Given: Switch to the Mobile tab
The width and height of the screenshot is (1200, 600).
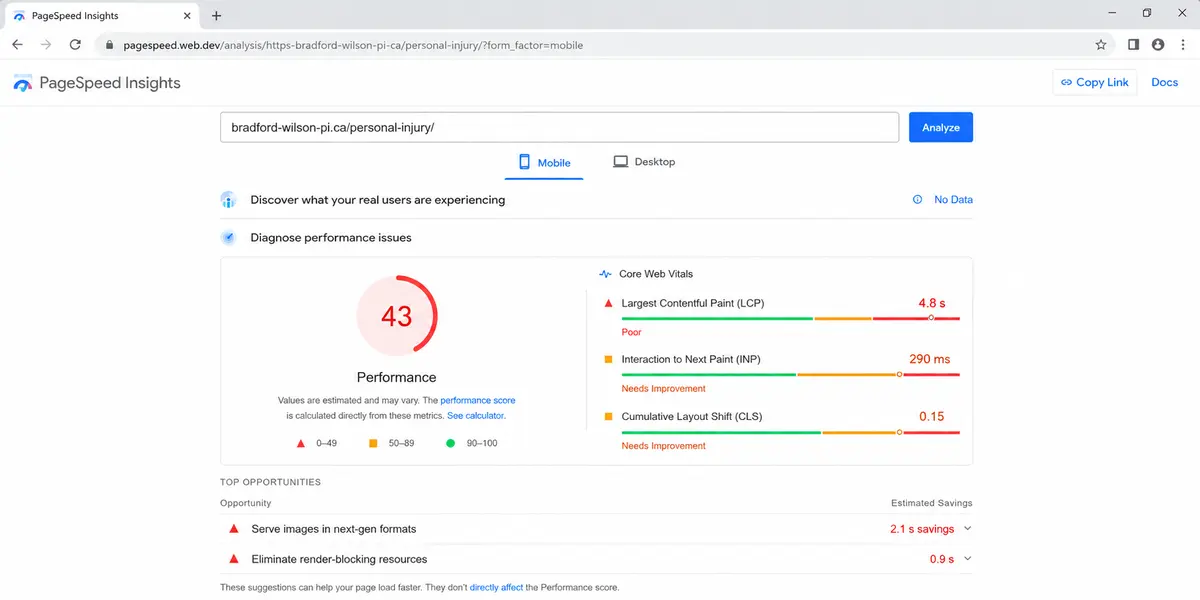Looking at the screenshot, I should 544,162.
